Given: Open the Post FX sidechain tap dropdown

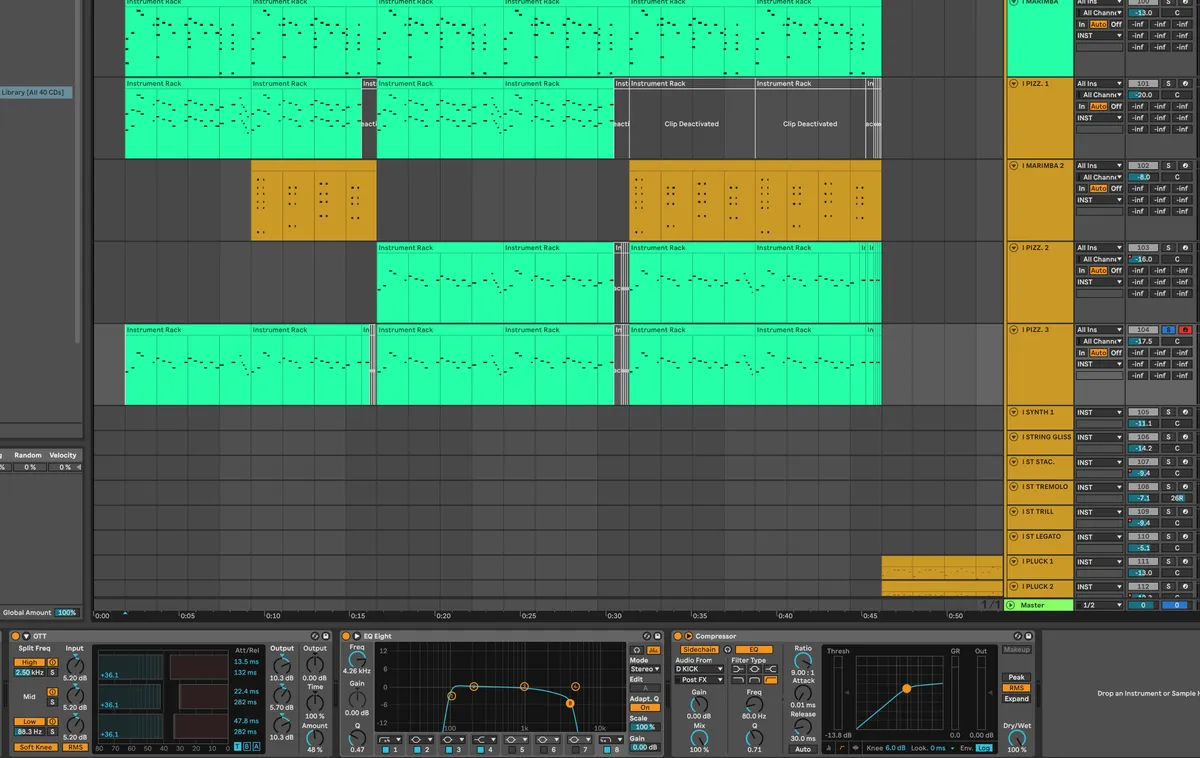Looking at the screenshot, I should [699, 680].
